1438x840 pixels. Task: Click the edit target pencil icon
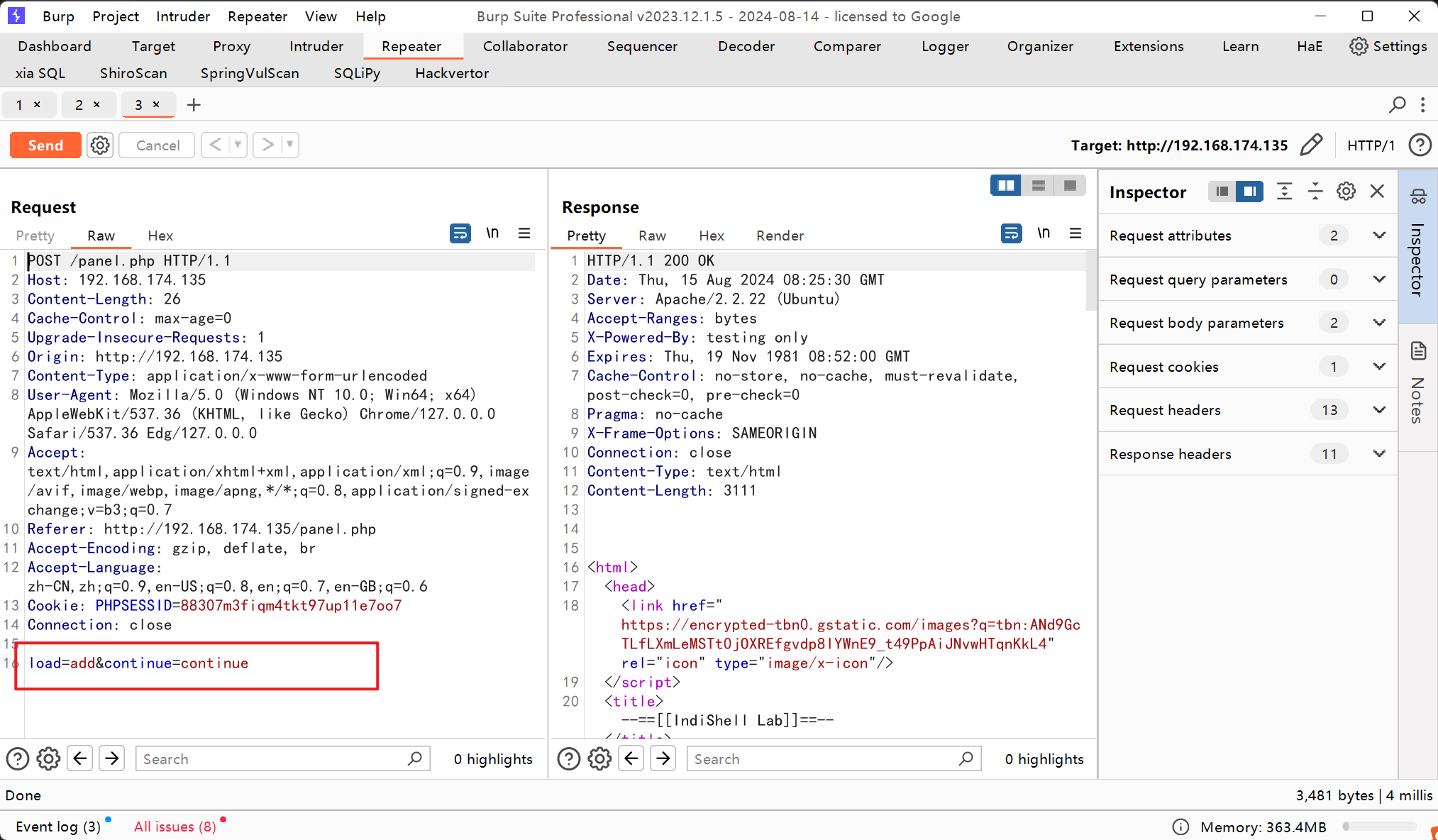1311,145
